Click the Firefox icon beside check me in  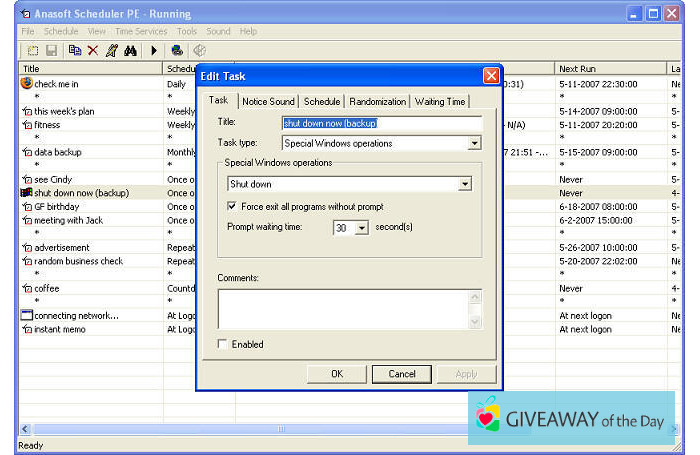point(27,84)
